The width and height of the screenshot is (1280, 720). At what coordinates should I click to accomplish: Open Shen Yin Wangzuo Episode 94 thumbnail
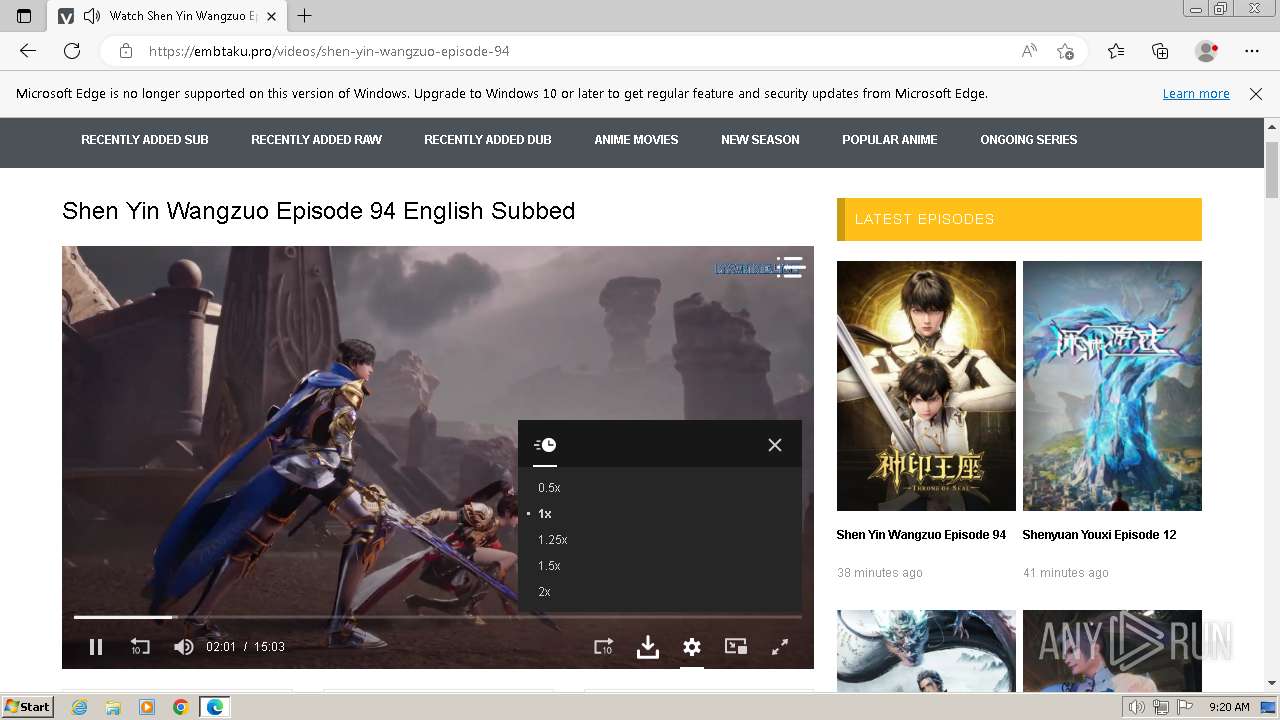[x=926, y=386]
